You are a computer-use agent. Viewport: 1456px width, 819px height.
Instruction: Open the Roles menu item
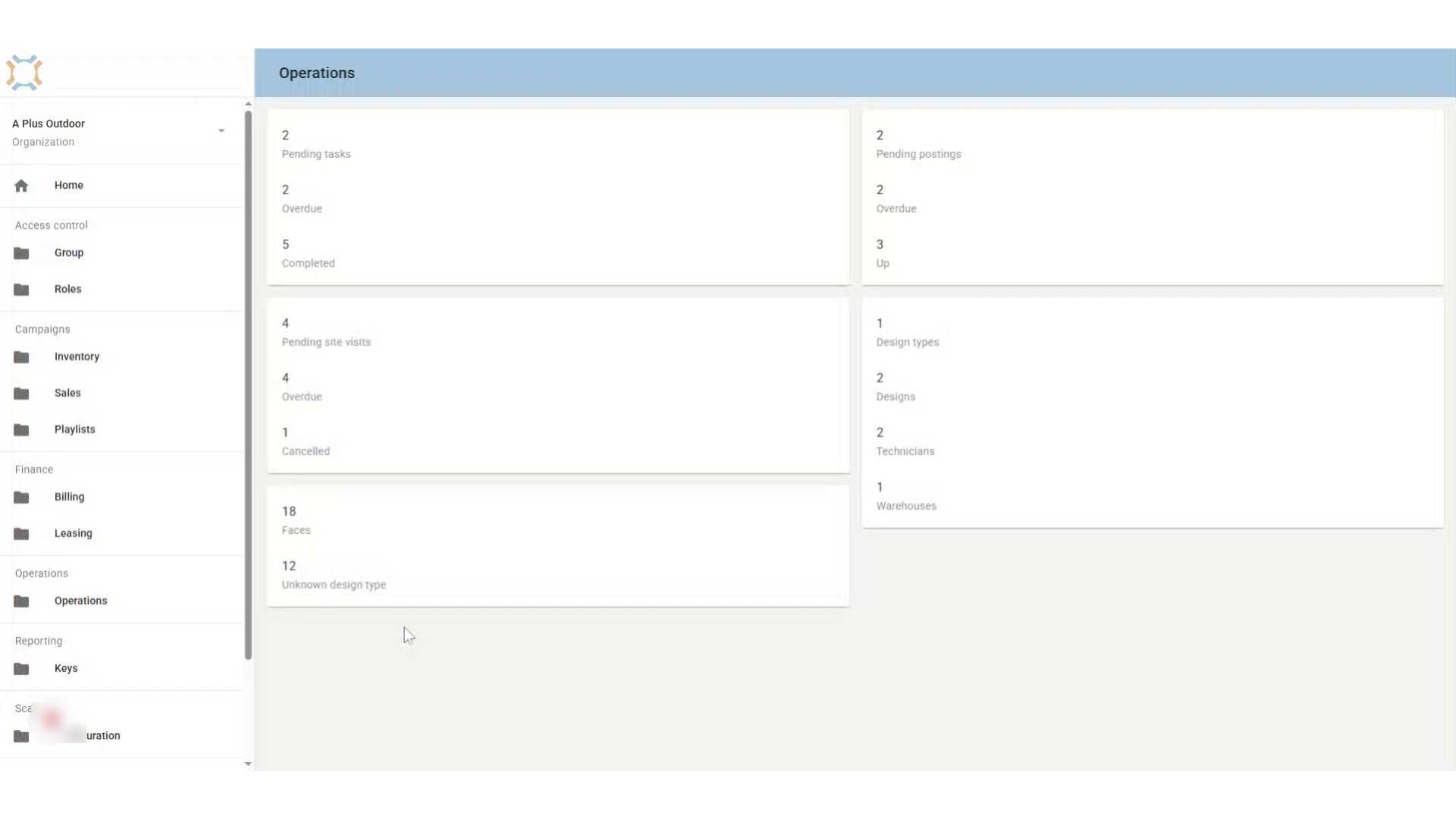click(x=67, y=289)
